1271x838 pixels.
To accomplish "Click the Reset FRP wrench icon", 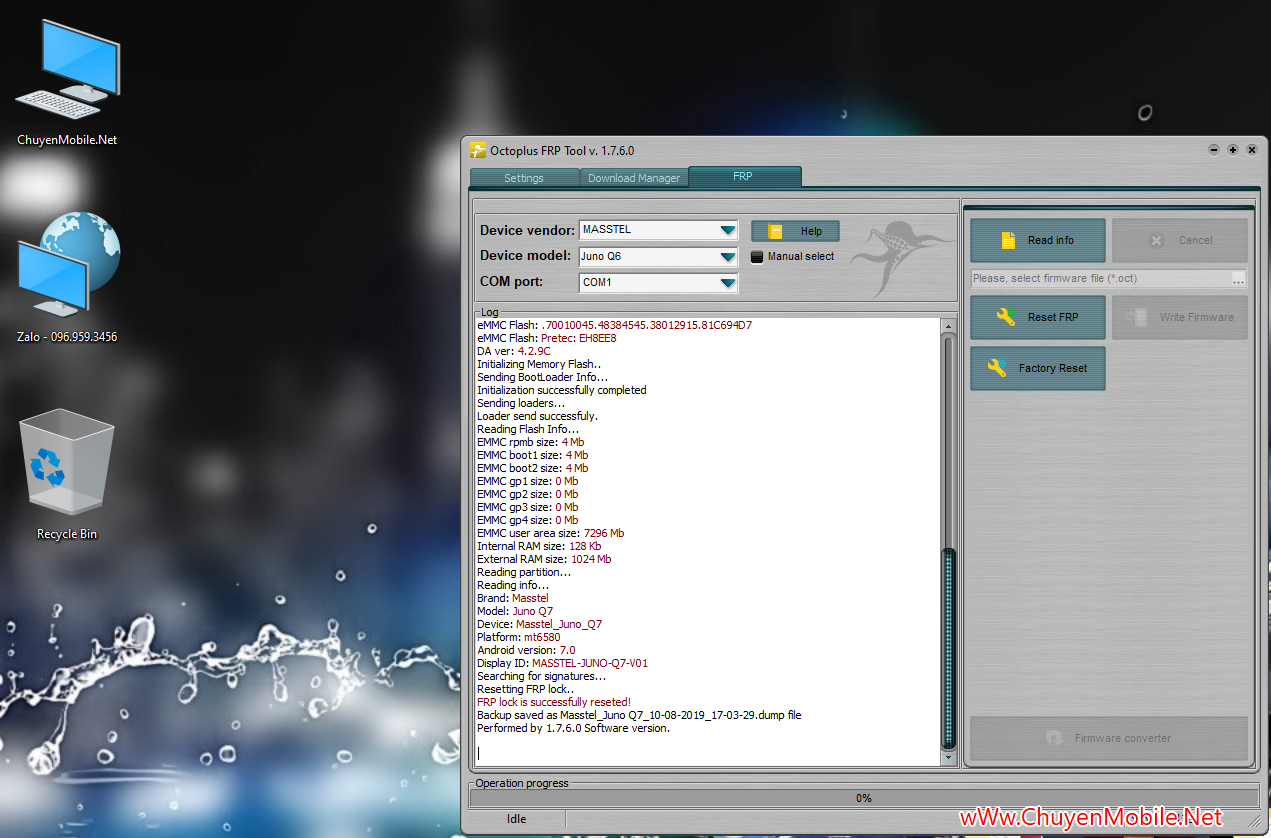I will tap(1006, 317).
